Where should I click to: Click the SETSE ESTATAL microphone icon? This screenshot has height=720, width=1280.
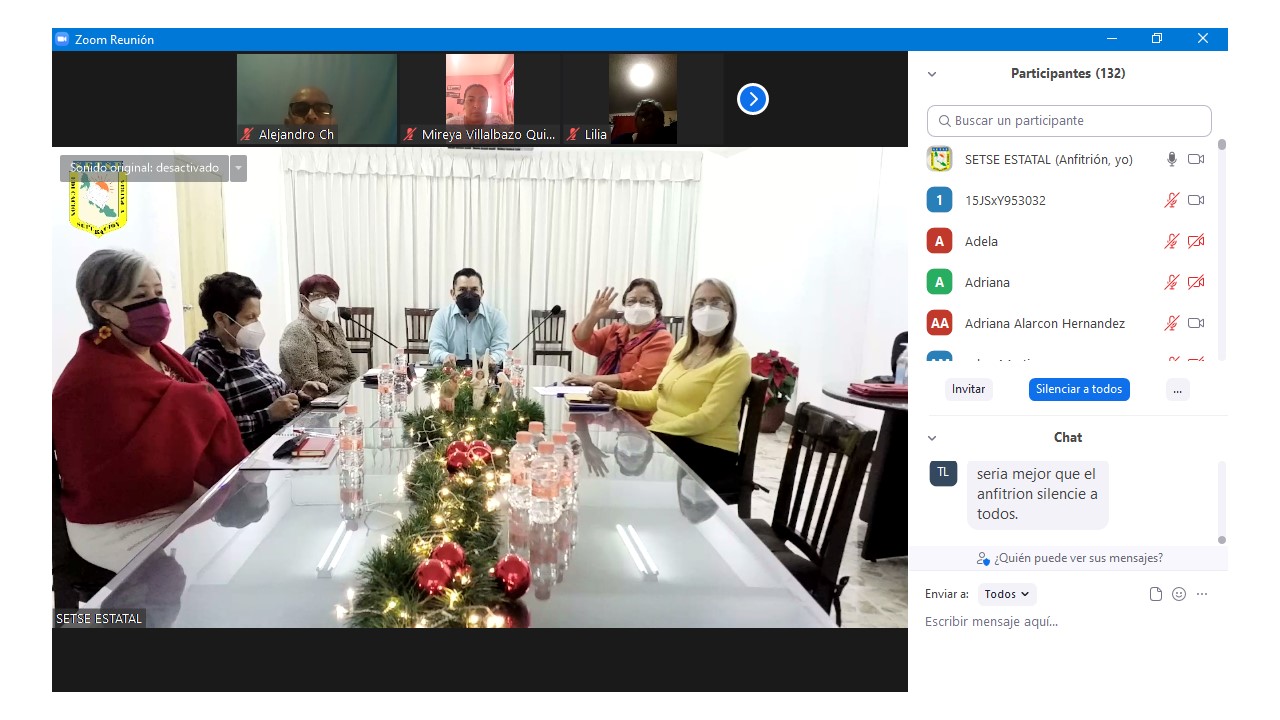tap(1171, 159)
